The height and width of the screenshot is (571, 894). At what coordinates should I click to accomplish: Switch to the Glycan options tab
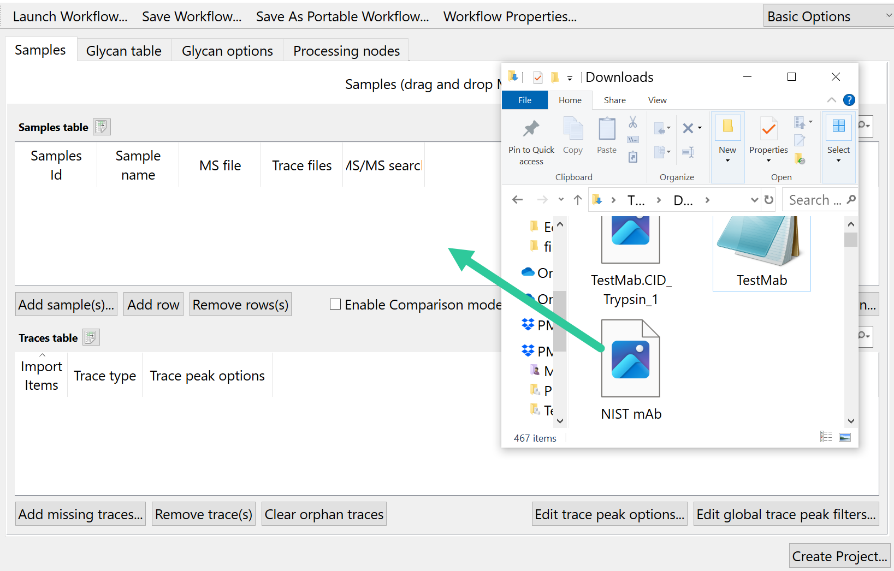(x=227, y=51)
